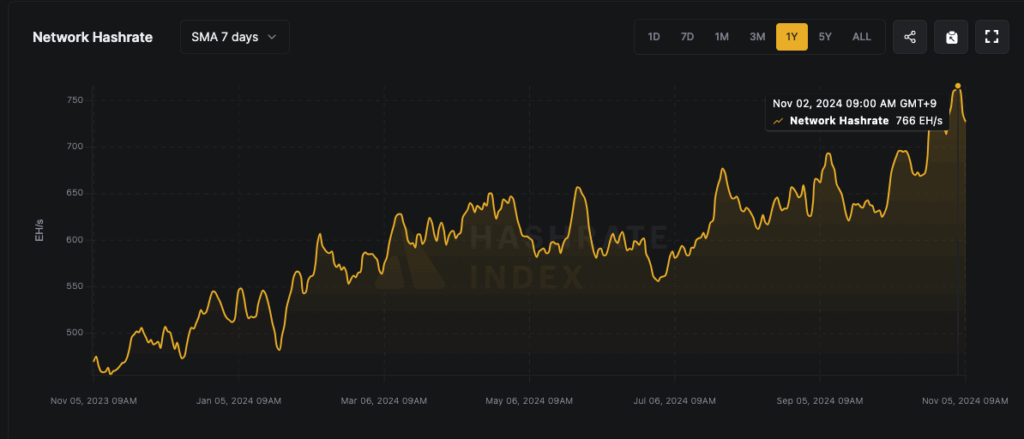Image resolution: width=1024 pixels, height=439 pixels.
Task: Switch to the 1M range
Action: [722, 37]
